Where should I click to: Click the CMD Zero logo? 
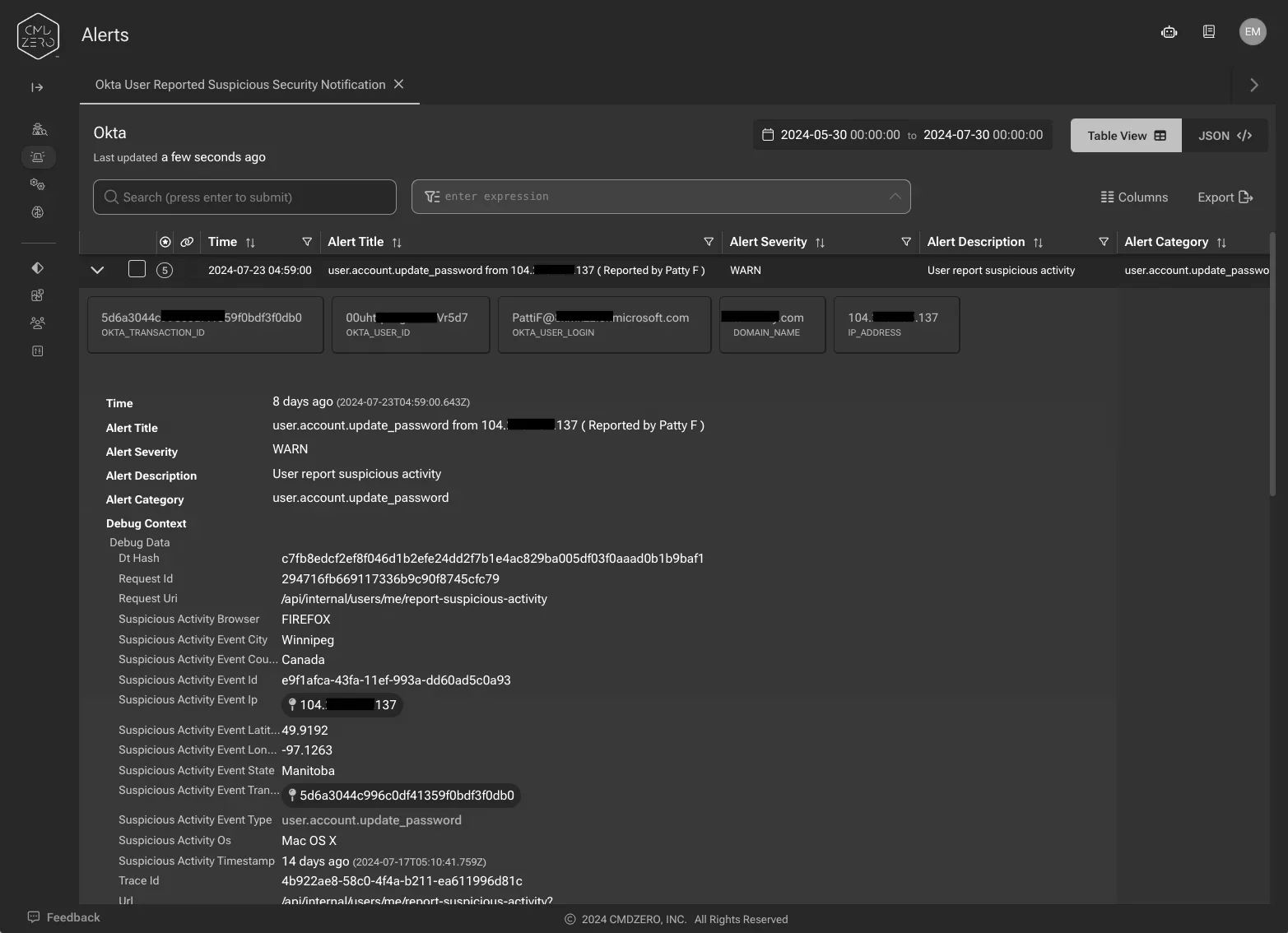point(38,35)
